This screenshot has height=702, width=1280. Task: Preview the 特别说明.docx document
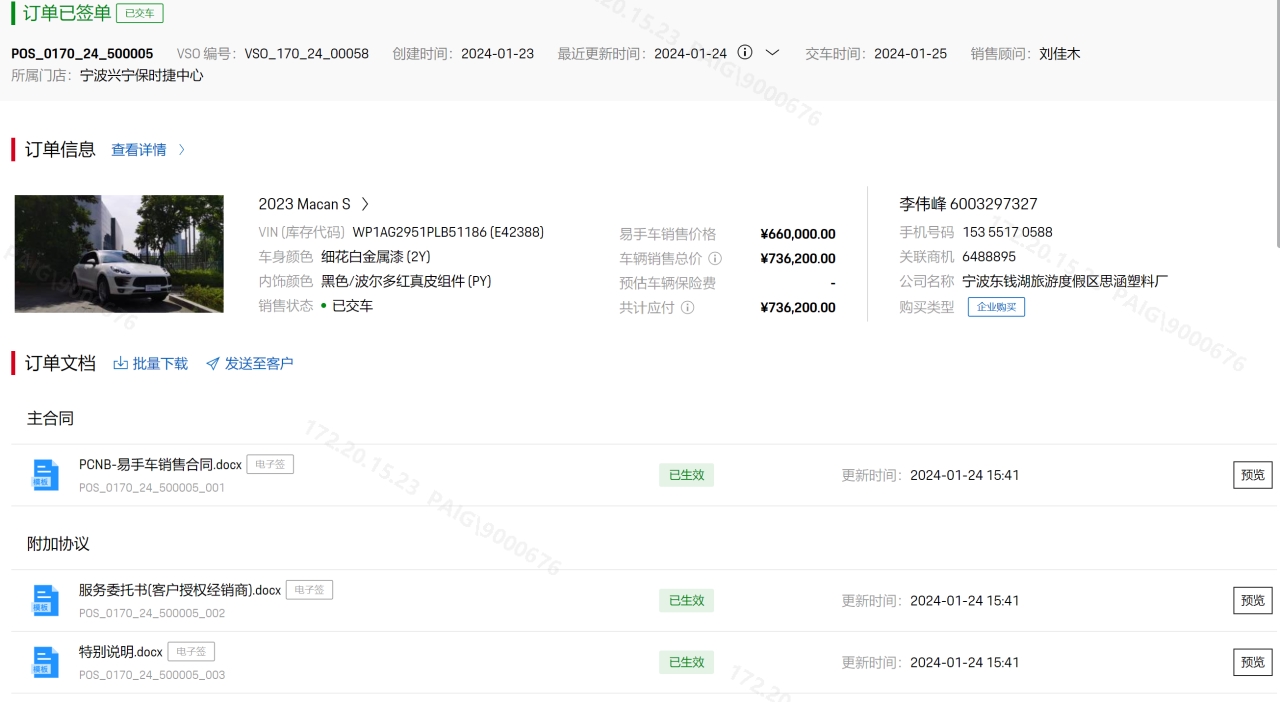(1253, 662)
